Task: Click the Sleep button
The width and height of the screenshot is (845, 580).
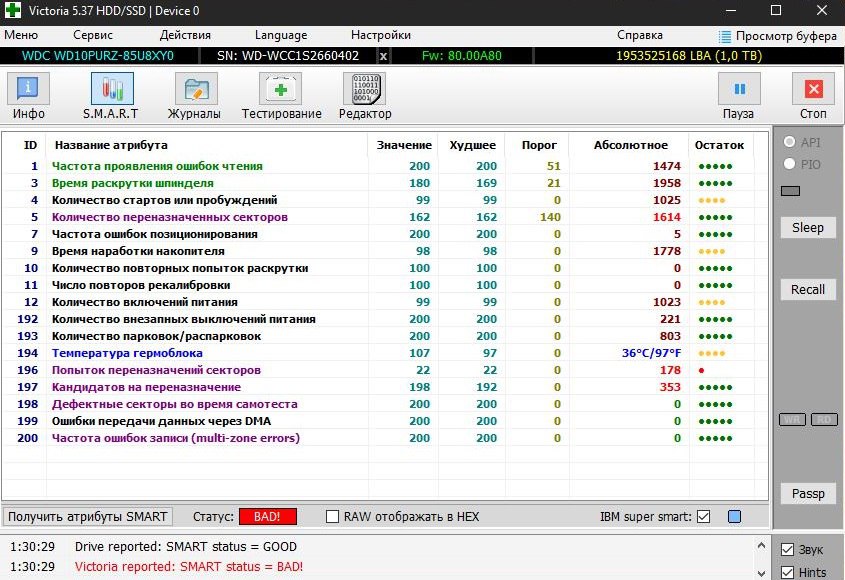Action: tap(808, 227)
